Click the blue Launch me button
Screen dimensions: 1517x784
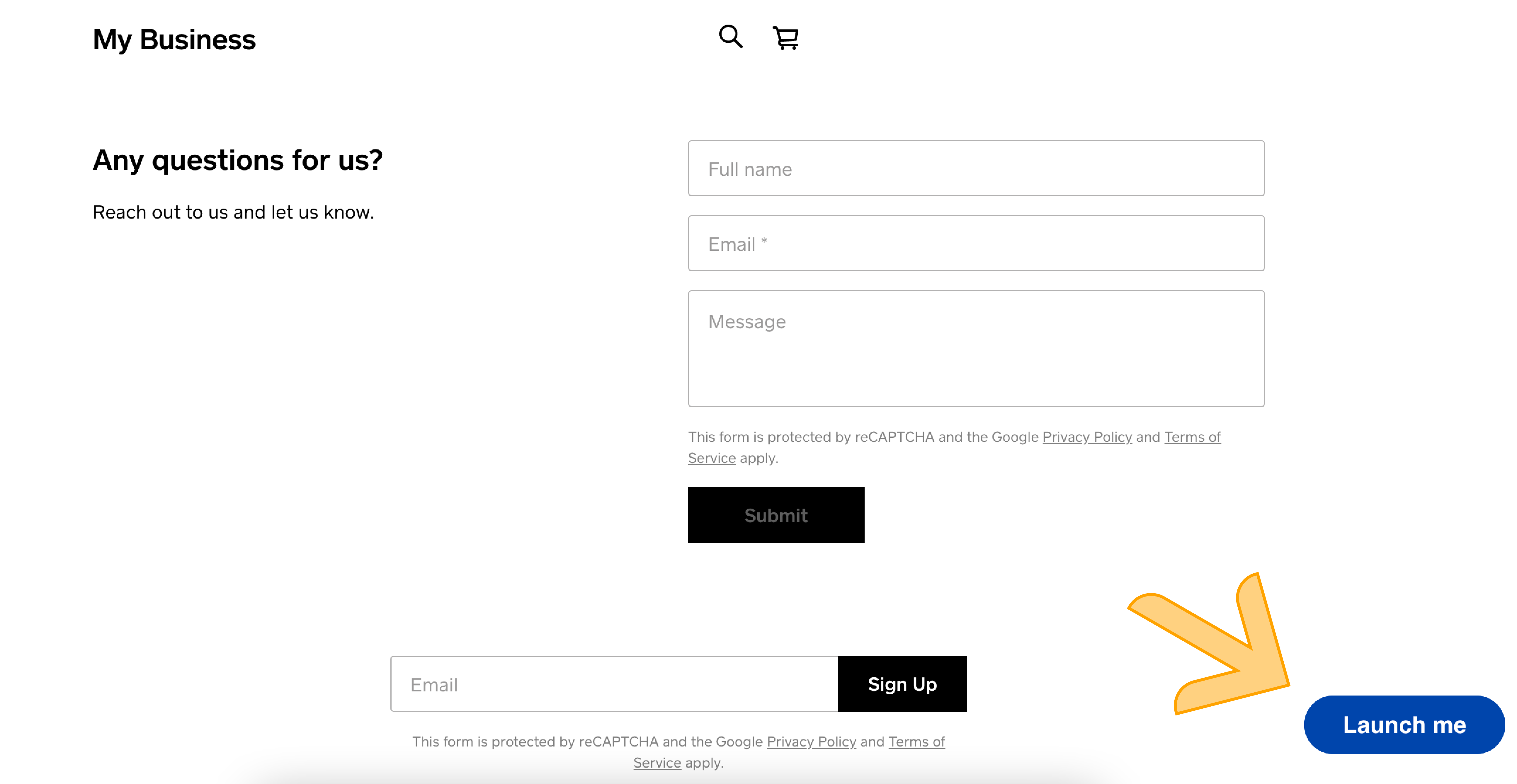click(x=1404, y=725)
